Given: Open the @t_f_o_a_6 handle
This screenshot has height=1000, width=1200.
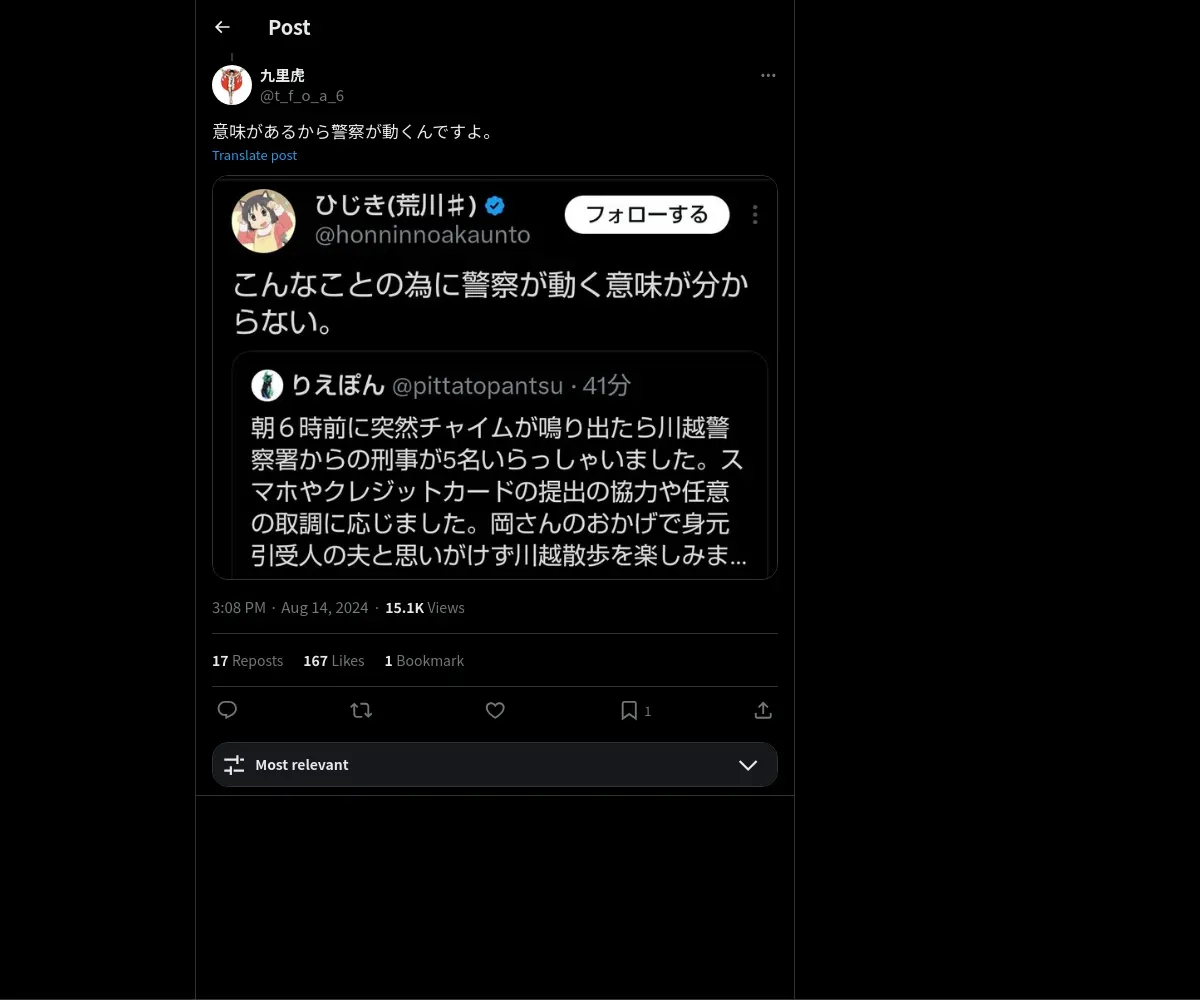Looking at the screenshot, I should [302, 96].
